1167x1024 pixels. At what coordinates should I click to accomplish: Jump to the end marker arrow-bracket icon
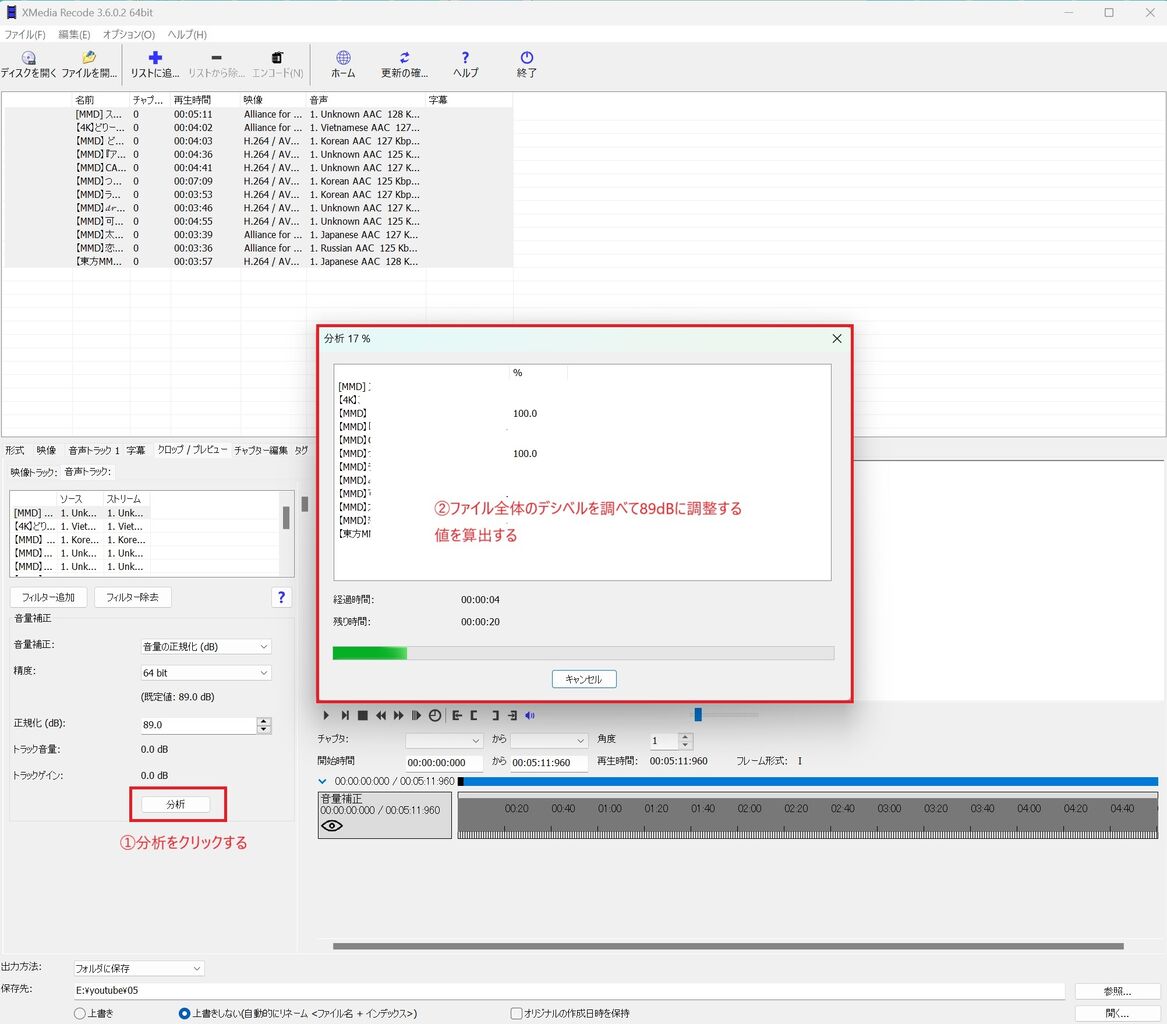pyautogui.click(x=512, y=715)
